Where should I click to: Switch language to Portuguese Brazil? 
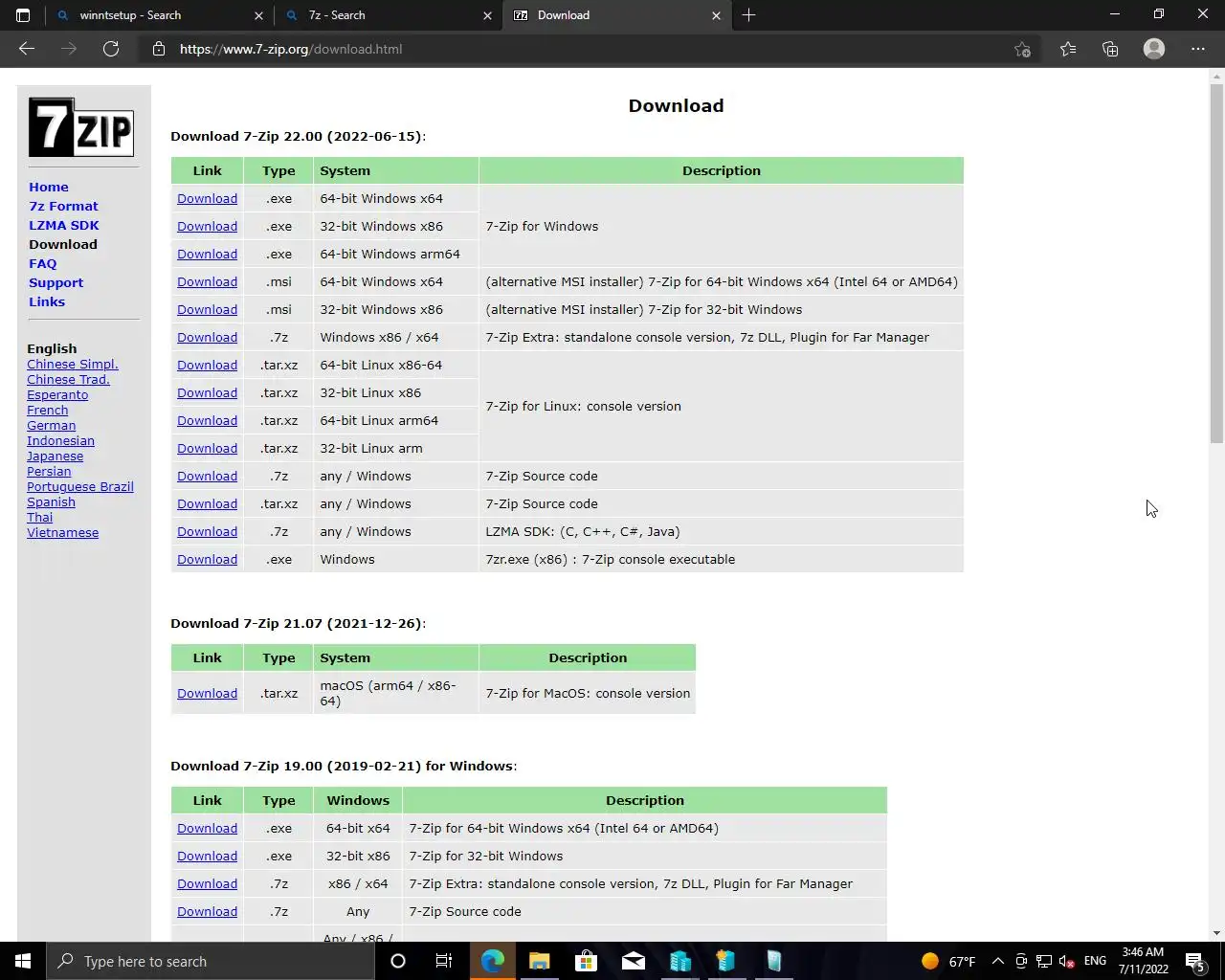80,486
